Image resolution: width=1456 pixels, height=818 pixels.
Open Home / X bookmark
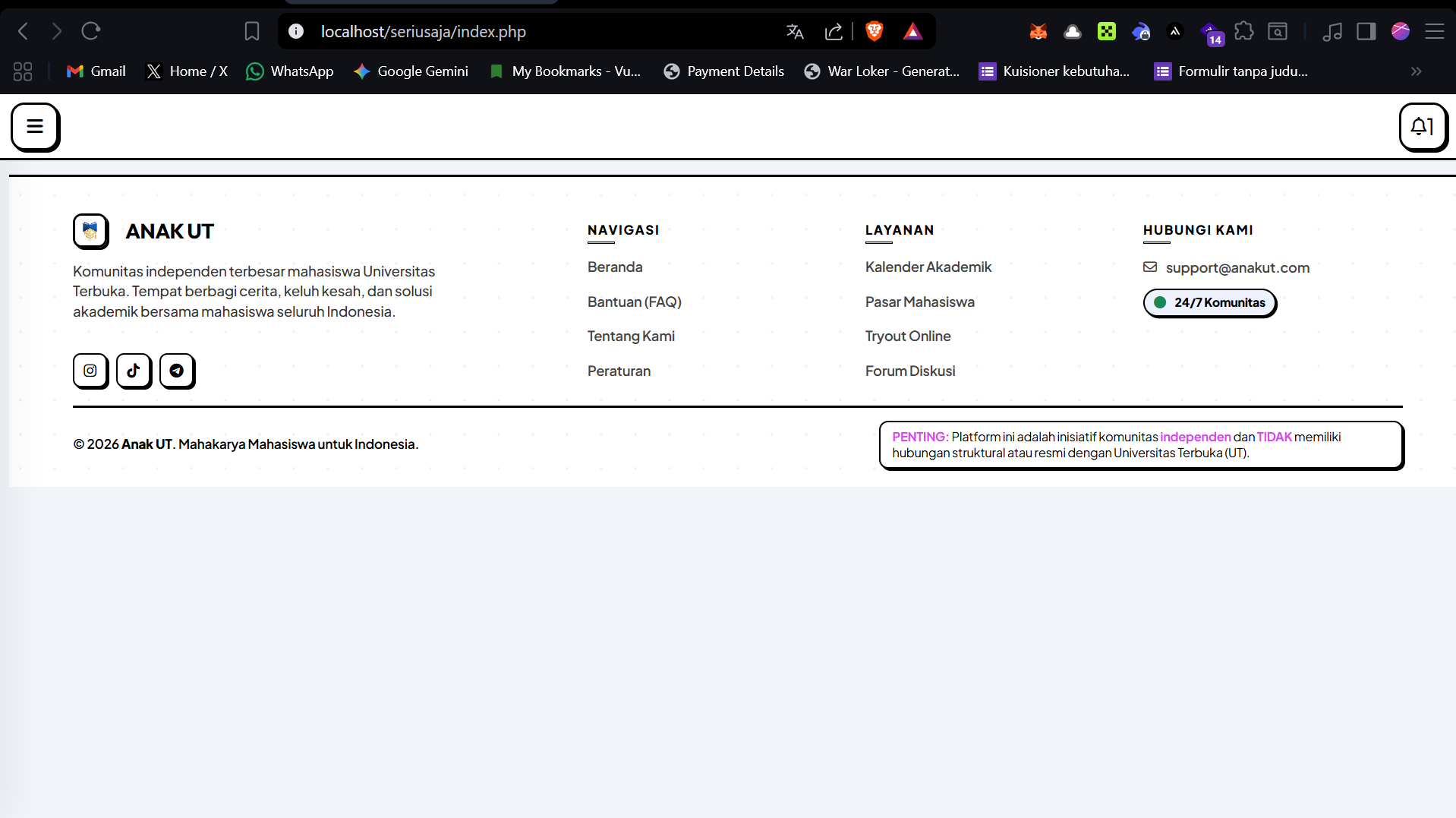[187, 71]
